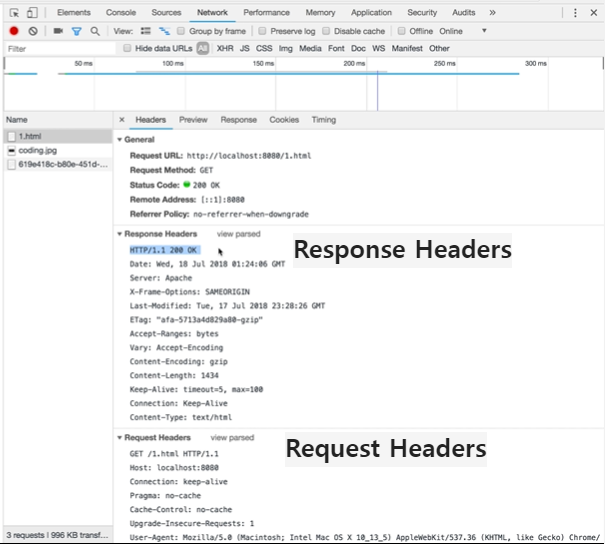Toggle the device toolbar icon
The image size is (605, 544).
32,13
